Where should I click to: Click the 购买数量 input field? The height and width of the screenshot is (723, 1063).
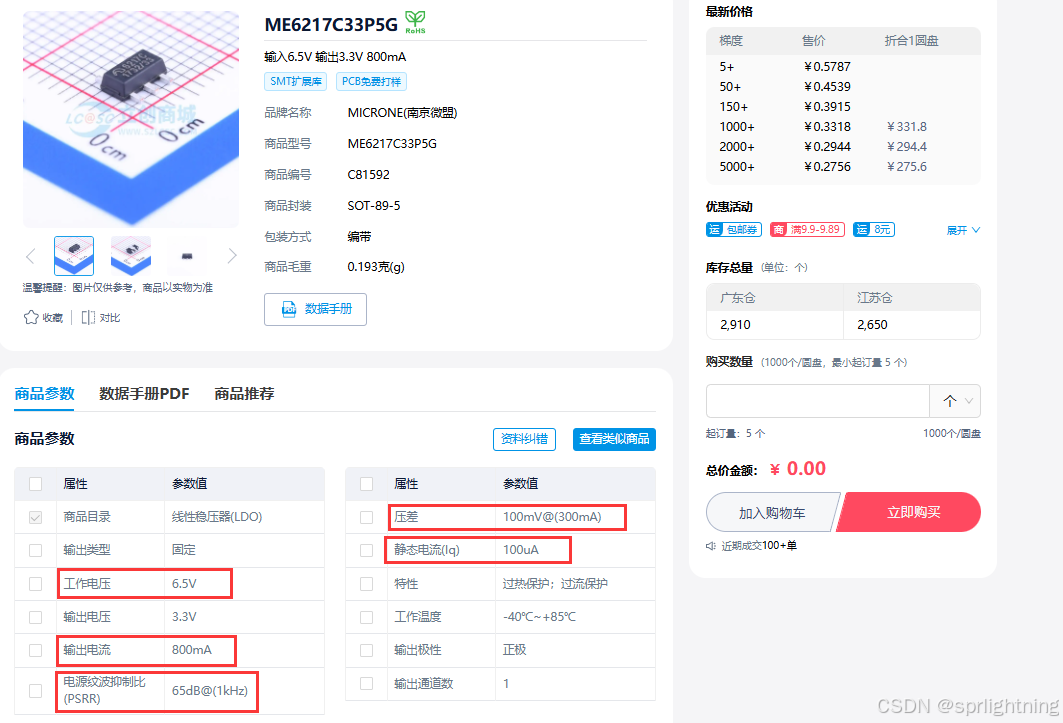click(817, 401)
